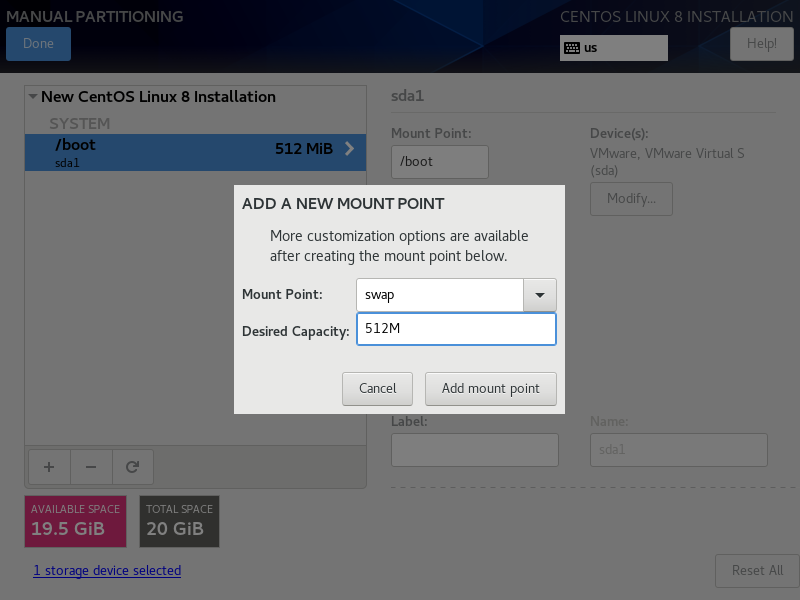Click the MANUAL PARTITIONING title
The height and width of the screenshot is (600, 800).
coord(94,17)
